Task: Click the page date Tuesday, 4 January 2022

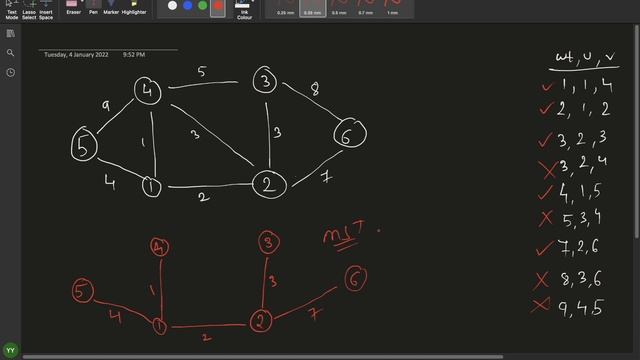Action: [76, 55]
